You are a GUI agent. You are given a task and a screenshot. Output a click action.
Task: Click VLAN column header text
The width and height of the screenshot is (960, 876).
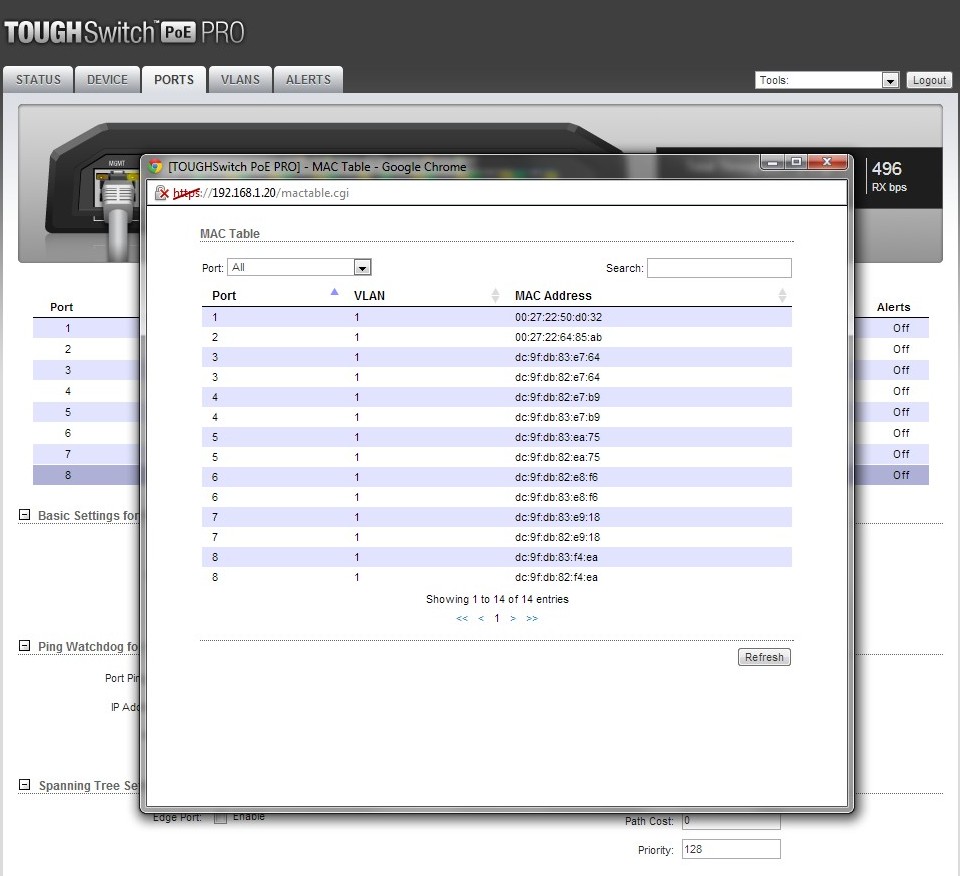click(369, 296)
